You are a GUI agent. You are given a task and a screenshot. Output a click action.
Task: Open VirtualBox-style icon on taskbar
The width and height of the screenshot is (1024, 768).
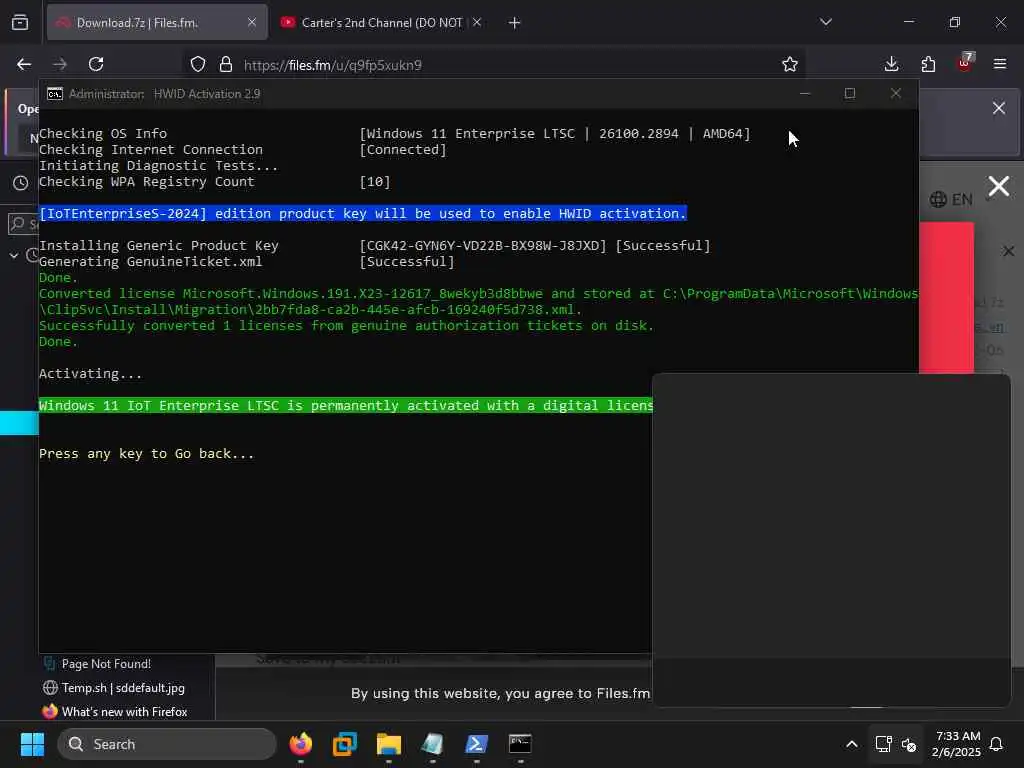pos(345,744)
